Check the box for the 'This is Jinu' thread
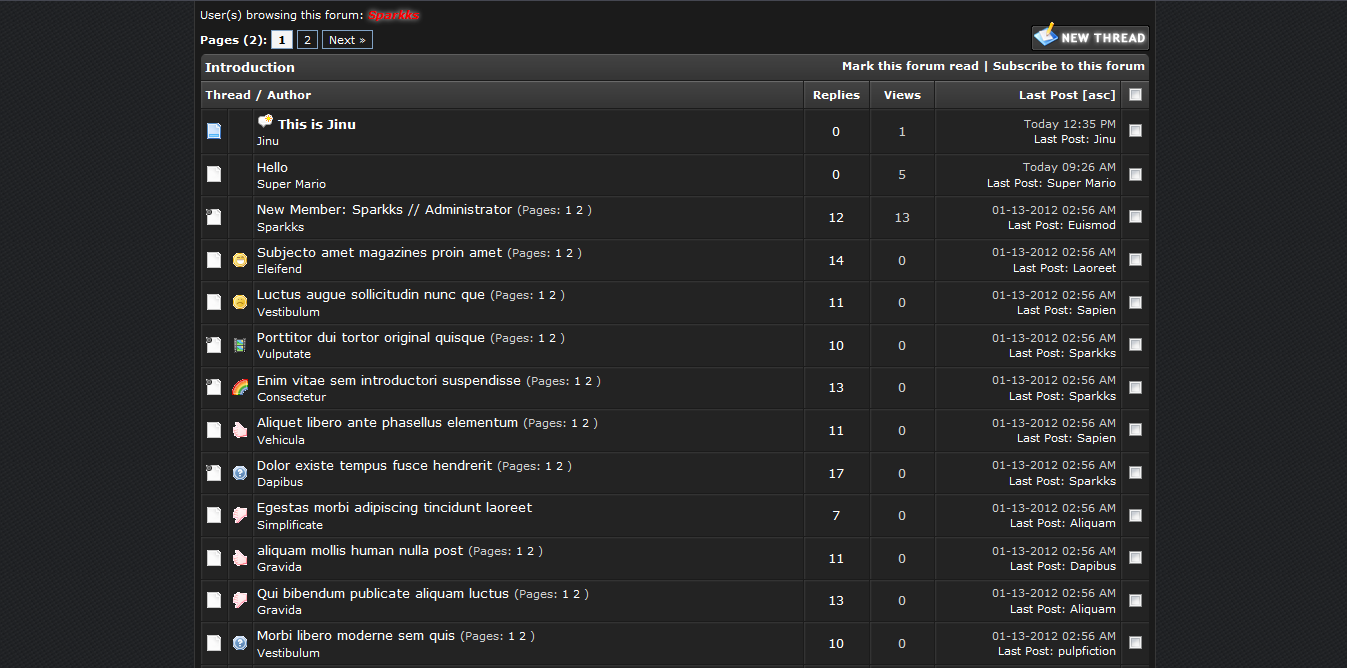Viewport: 1347px width, 668px height. point(1135,130)
